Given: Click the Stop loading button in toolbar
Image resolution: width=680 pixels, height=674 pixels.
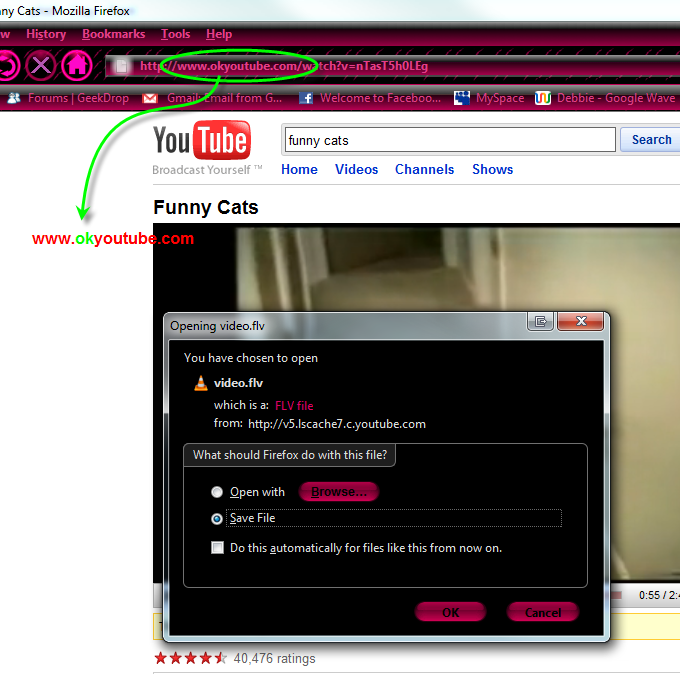Looking at the screenshot, I should [x=40, y=67].
